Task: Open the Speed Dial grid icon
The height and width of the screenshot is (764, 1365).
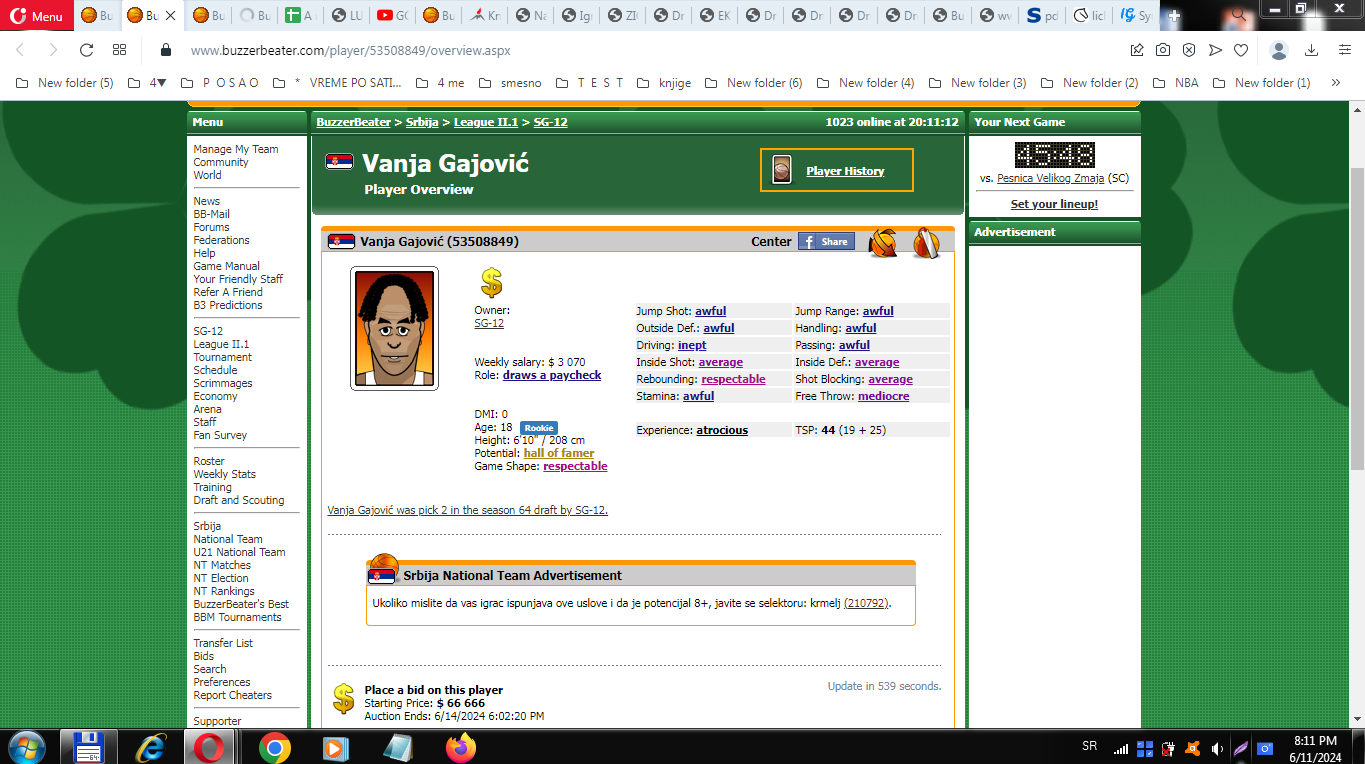Action: (x=120, y=50)
